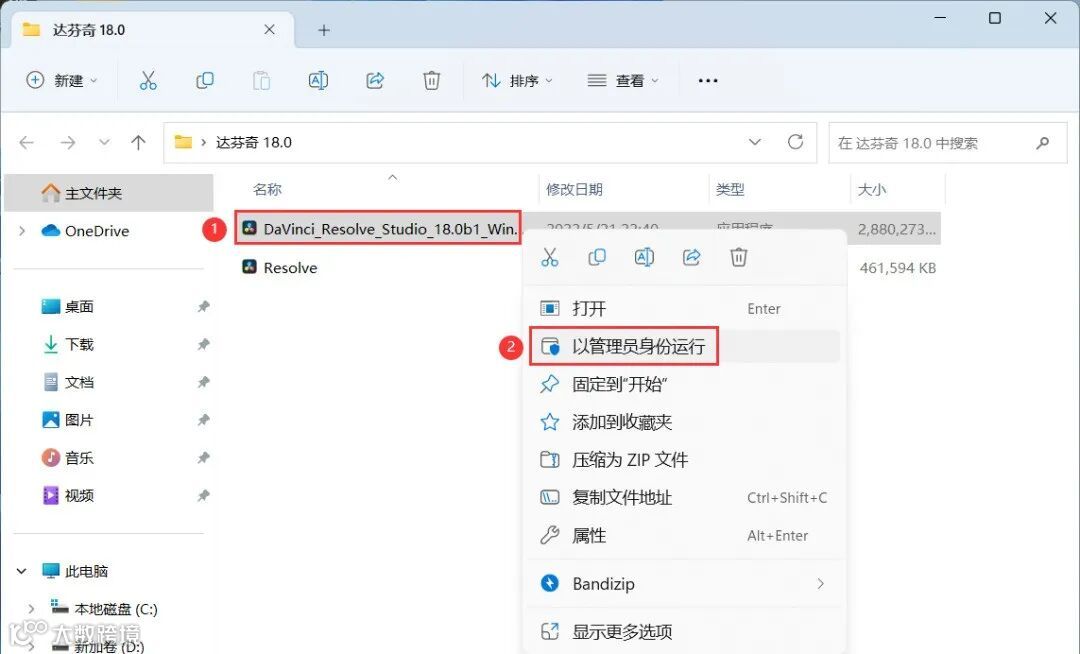Click the Rename icon in the toolbar

click(318, 81)
